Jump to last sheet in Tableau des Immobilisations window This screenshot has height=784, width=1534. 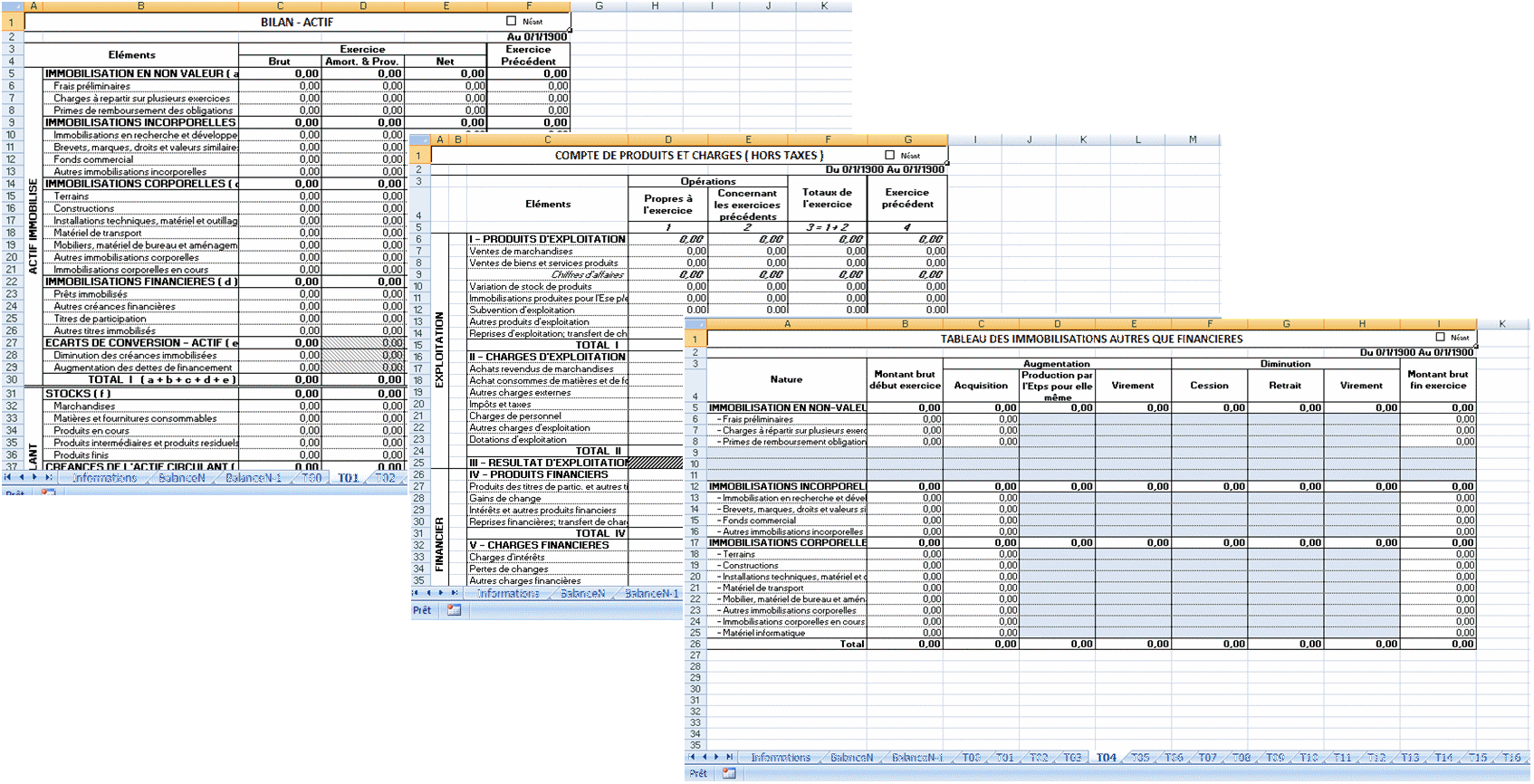click(x=730, y=757)
